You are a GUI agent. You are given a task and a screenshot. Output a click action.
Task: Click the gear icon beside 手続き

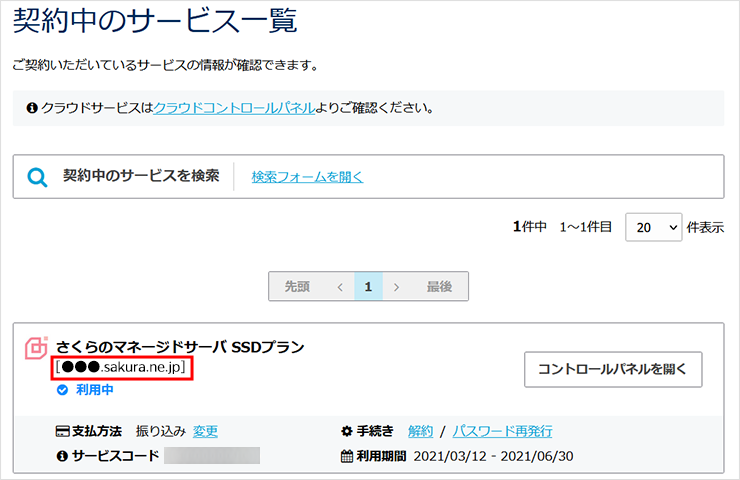tap(347, 431)
